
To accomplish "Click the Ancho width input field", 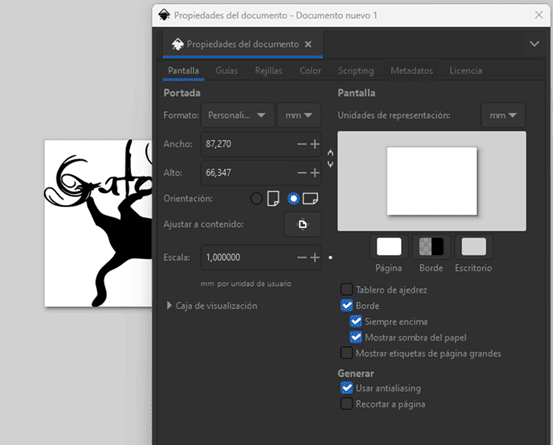I will [x=248, y=144].
